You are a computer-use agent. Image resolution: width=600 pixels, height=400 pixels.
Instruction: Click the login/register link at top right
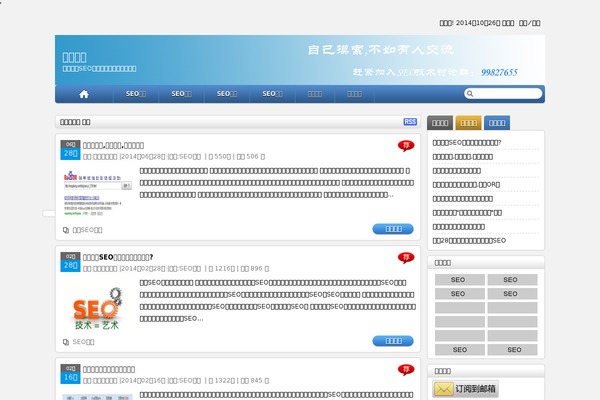coord(530,23)
